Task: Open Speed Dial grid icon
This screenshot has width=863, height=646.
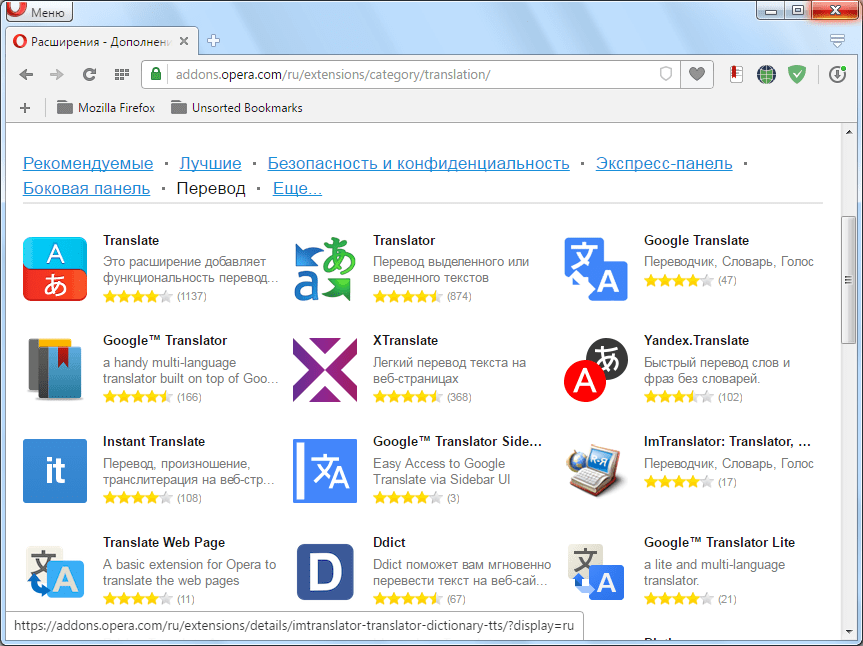Action: 121,75
